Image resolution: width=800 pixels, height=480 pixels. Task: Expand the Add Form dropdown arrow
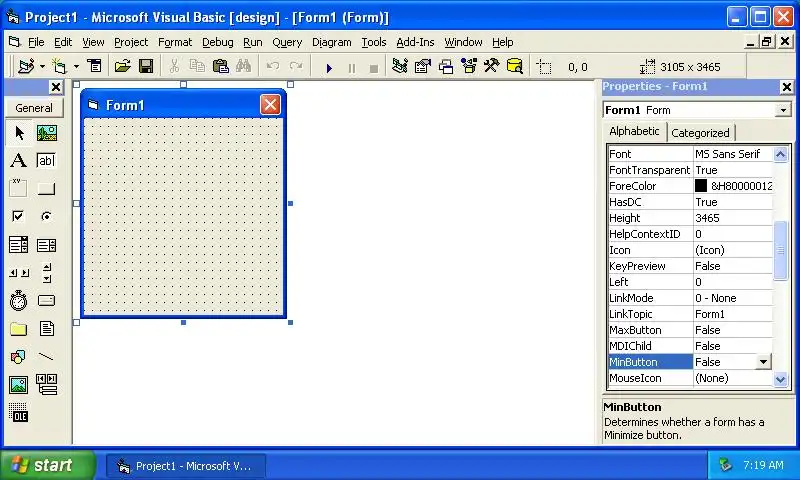[x=76, y=66]
